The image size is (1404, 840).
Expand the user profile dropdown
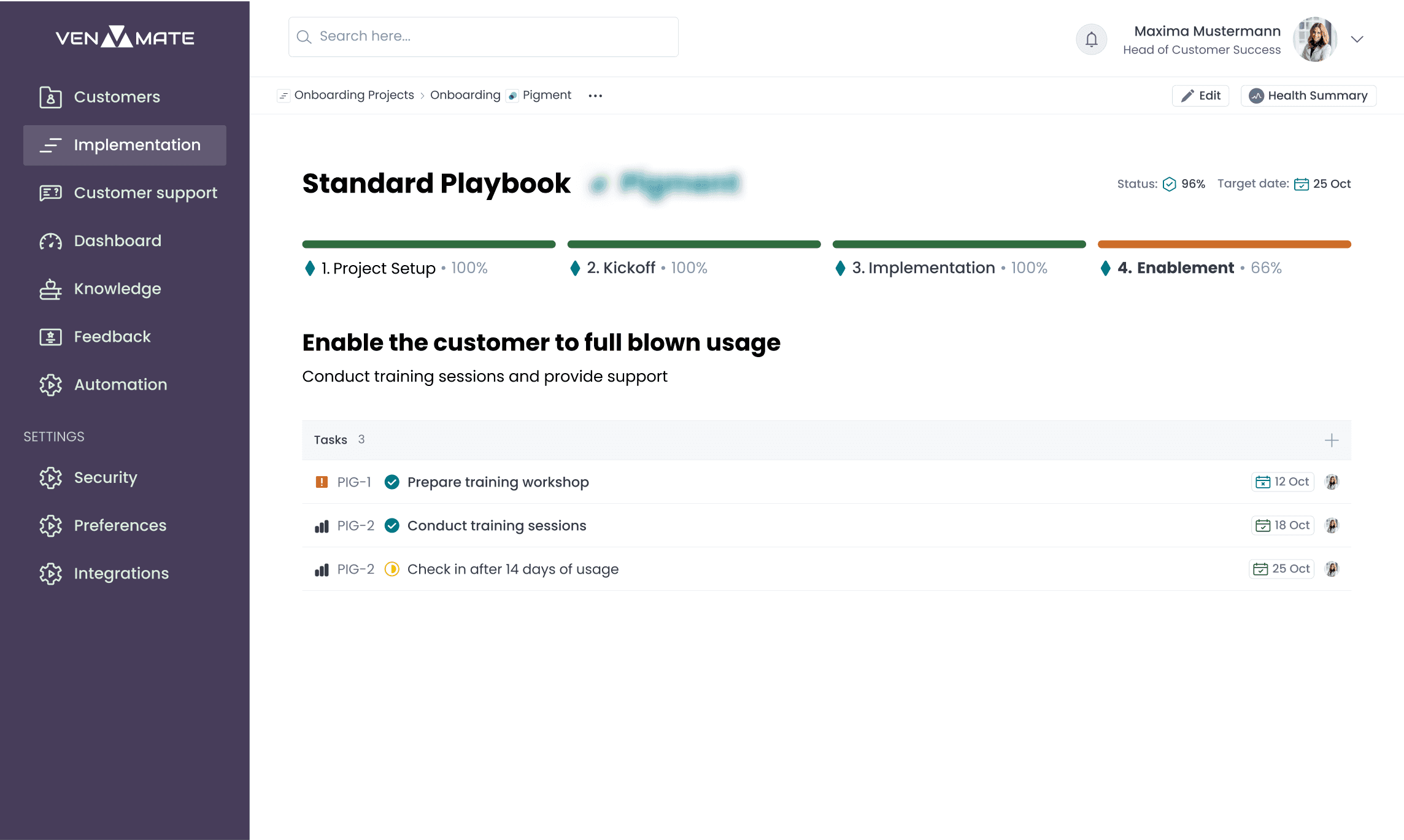1357,39
